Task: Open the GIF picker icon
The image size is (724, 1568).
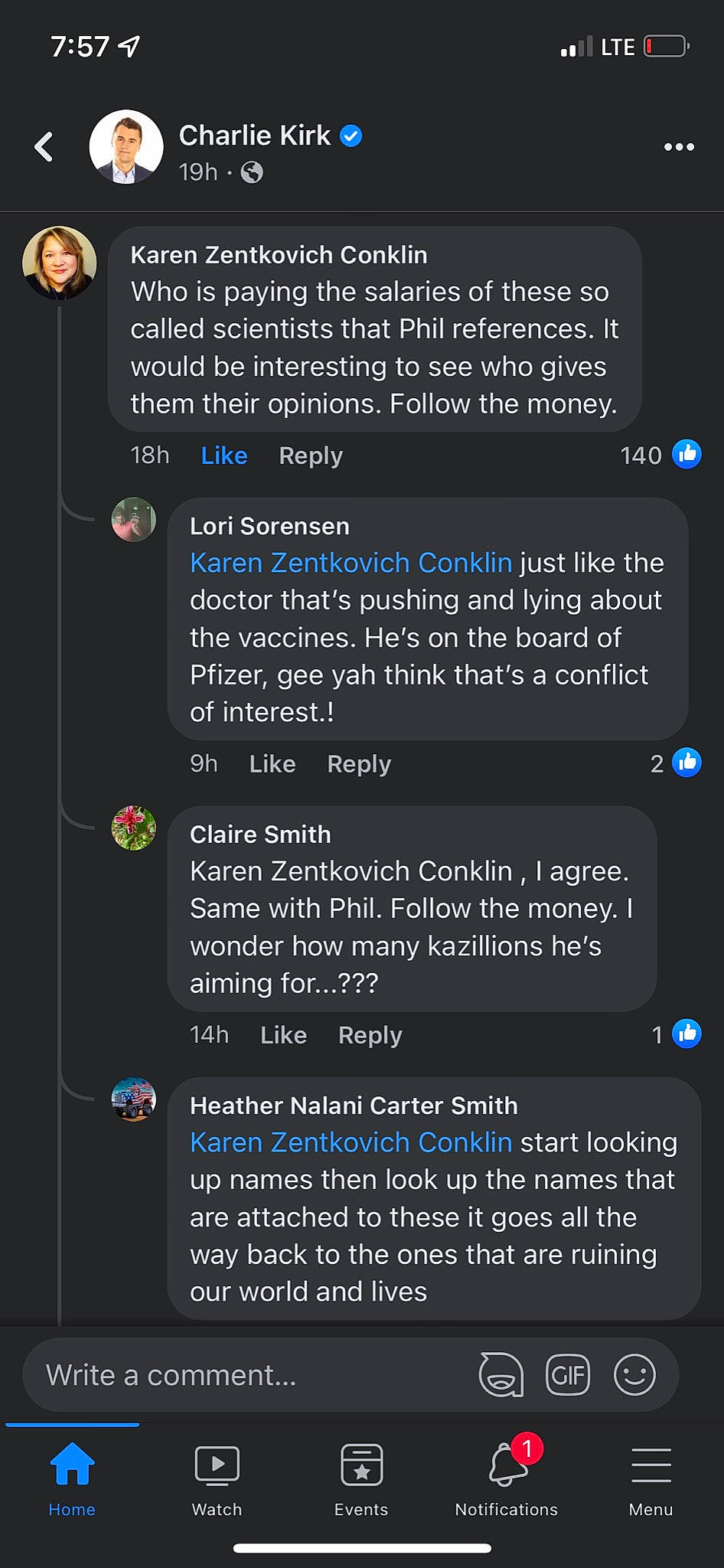Action: tap(568, 1374)
